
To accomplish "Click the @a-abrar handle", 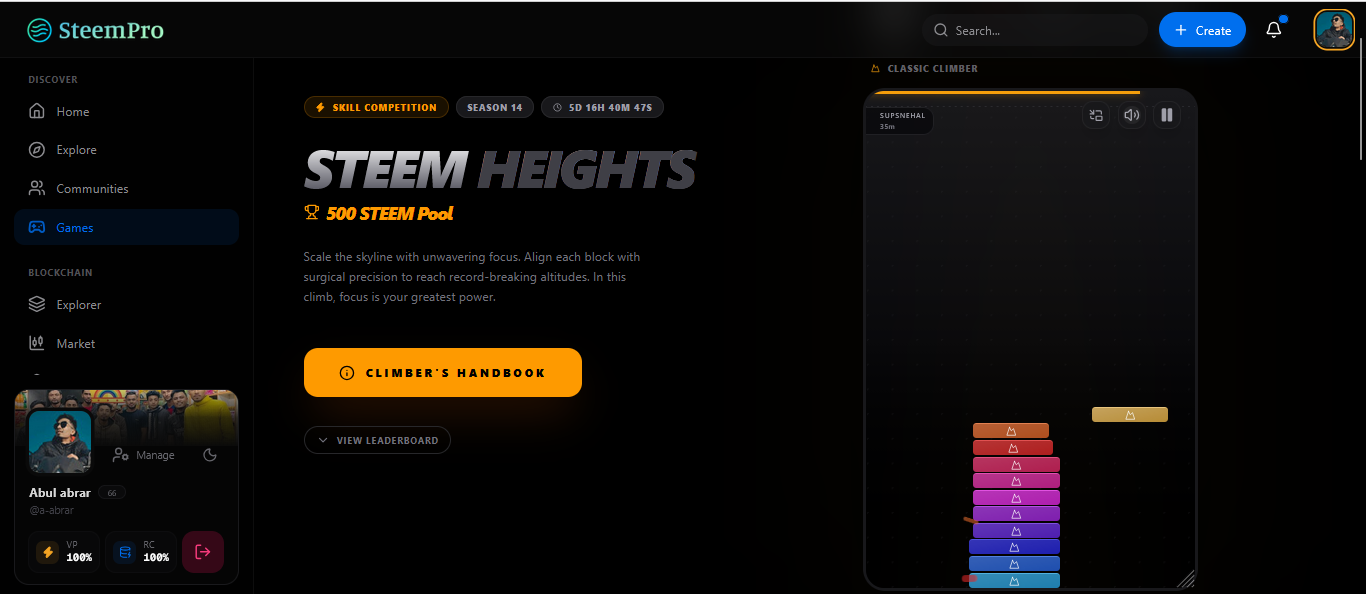I will pos(51,510).
